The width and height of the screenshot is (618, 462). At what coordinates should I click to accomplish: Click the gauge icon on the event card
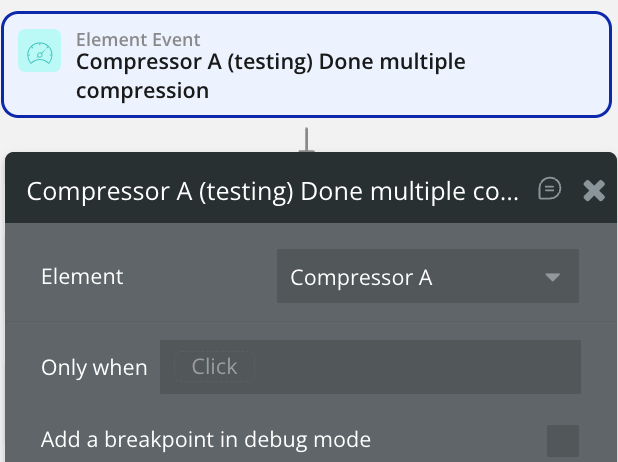point(40,52)
